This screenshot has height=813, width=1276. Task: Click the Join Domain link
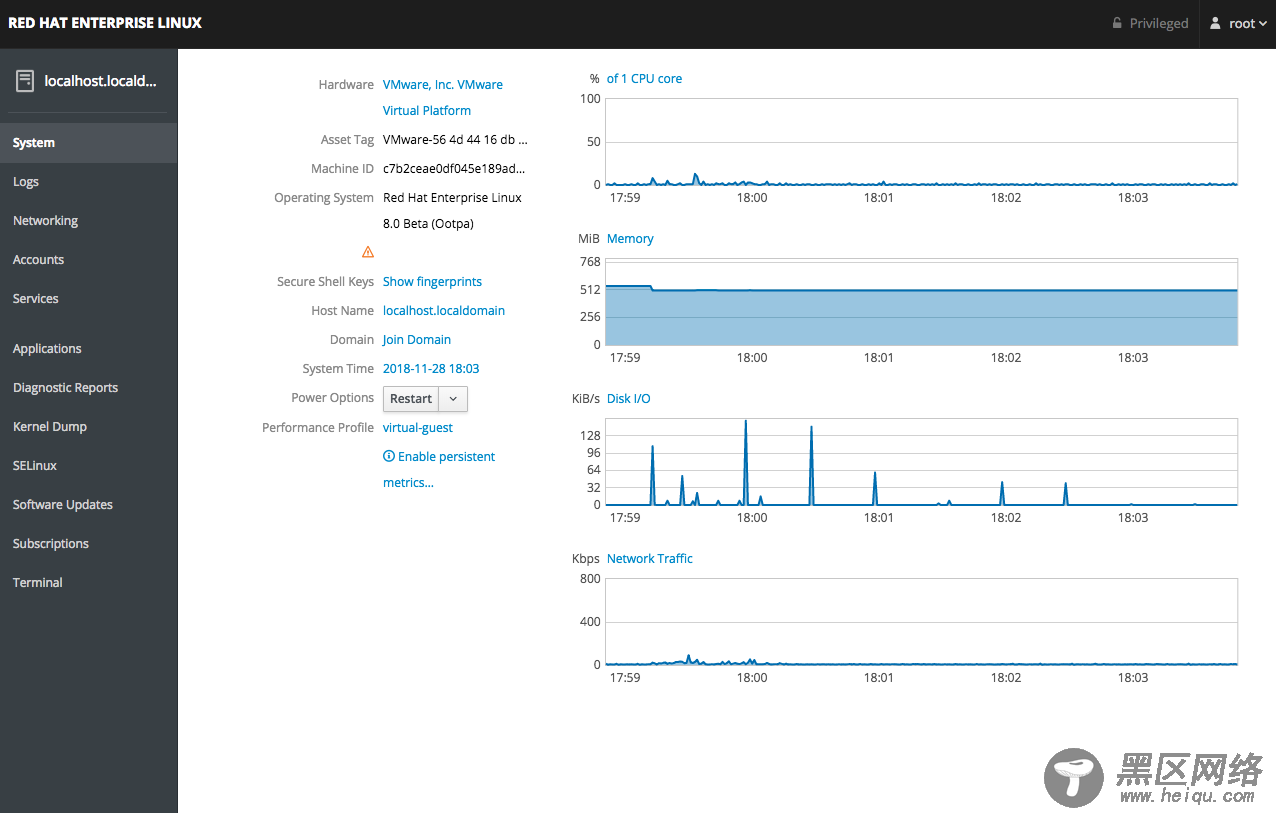click(x=417, y=340)
